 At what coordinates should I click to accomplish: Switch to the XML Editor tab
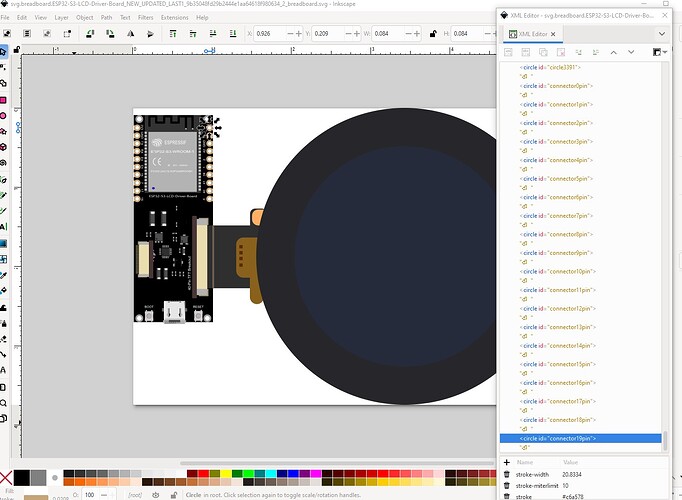(x=532, y=34)
